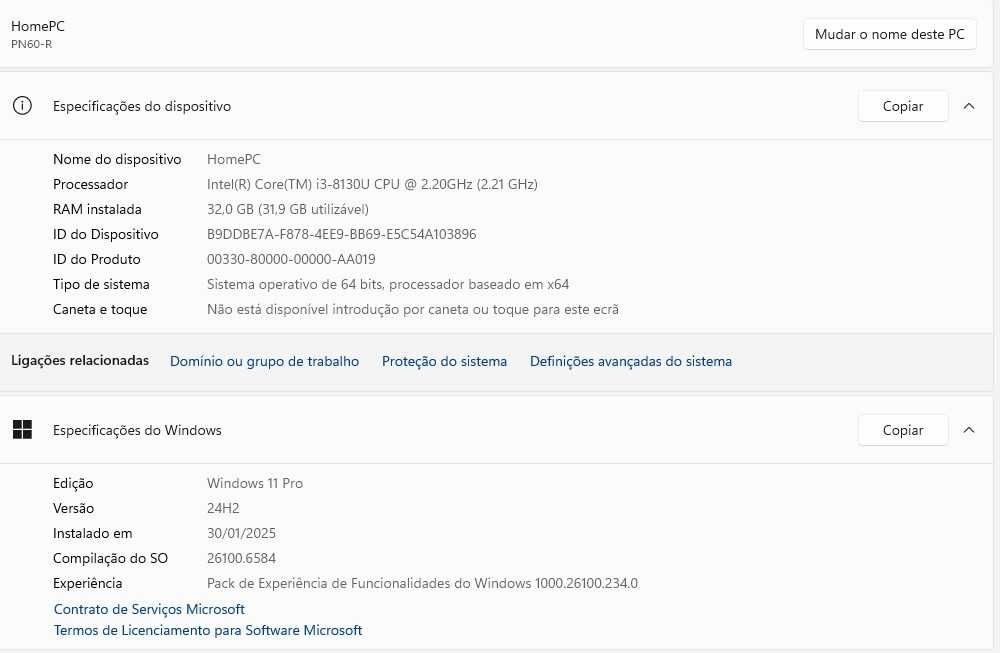Click the Especificações do Windows header title
1000x653 pixels.
(137, 430)
